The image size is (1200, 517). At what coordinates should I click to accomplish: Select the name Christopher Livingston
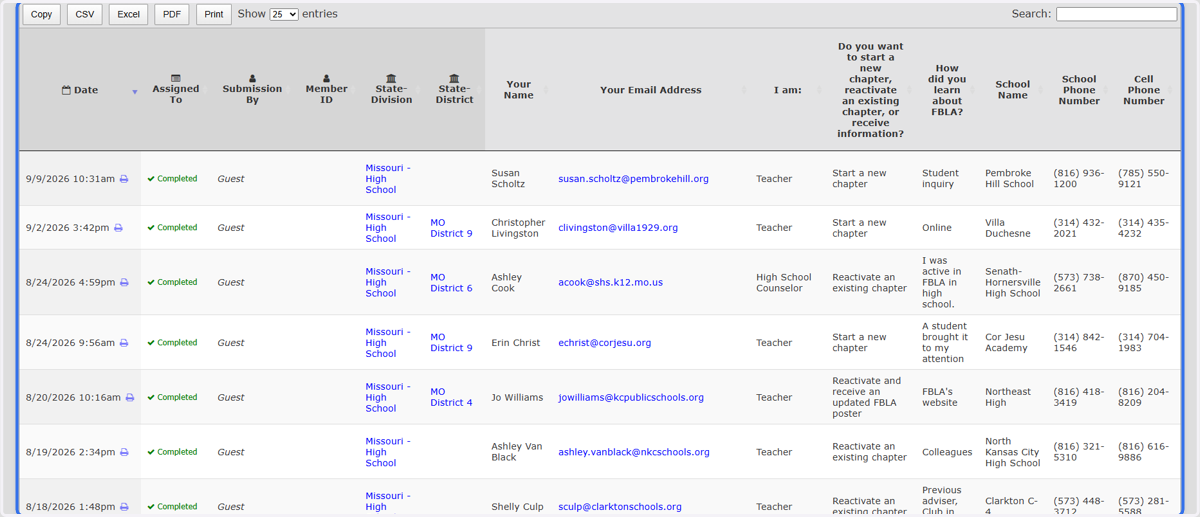pos(518,228)
